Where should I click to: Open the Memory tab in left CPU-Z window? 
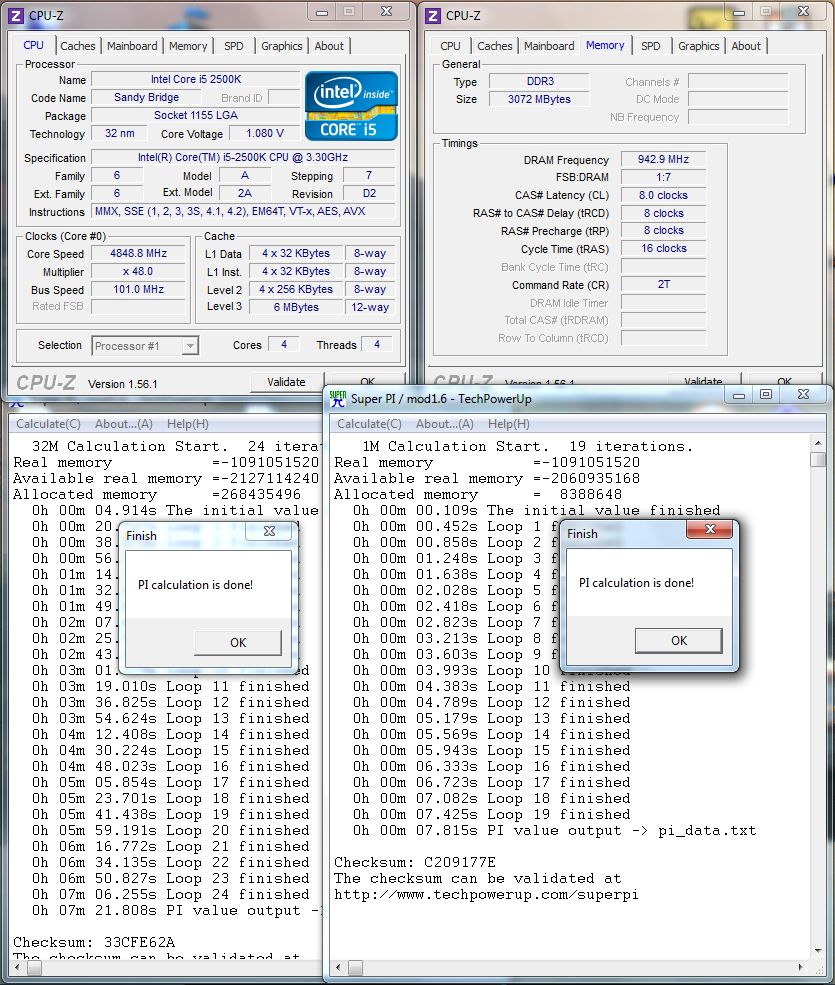pos(188,46)
